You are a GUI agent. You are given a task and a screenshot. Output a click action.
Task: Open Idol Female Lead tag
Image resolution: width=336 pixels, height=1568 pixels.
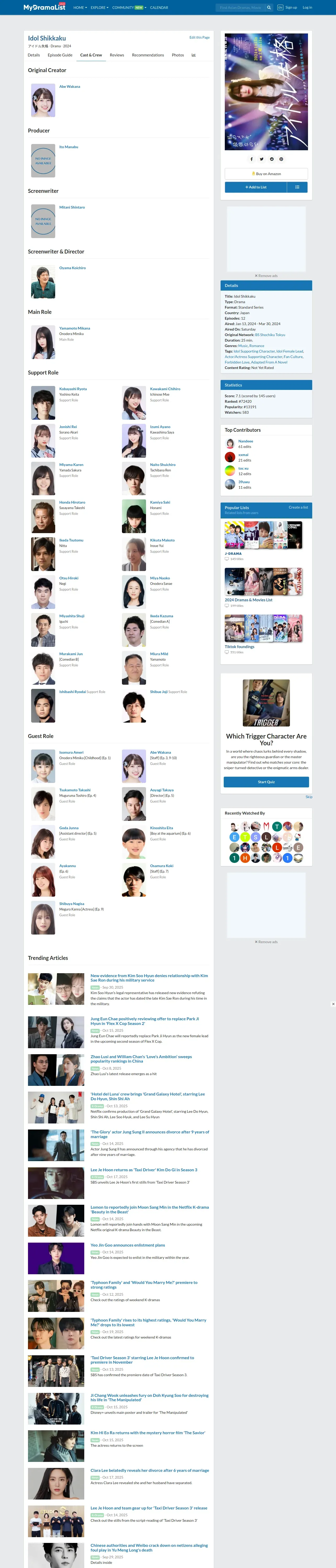[x=290, y=351]
